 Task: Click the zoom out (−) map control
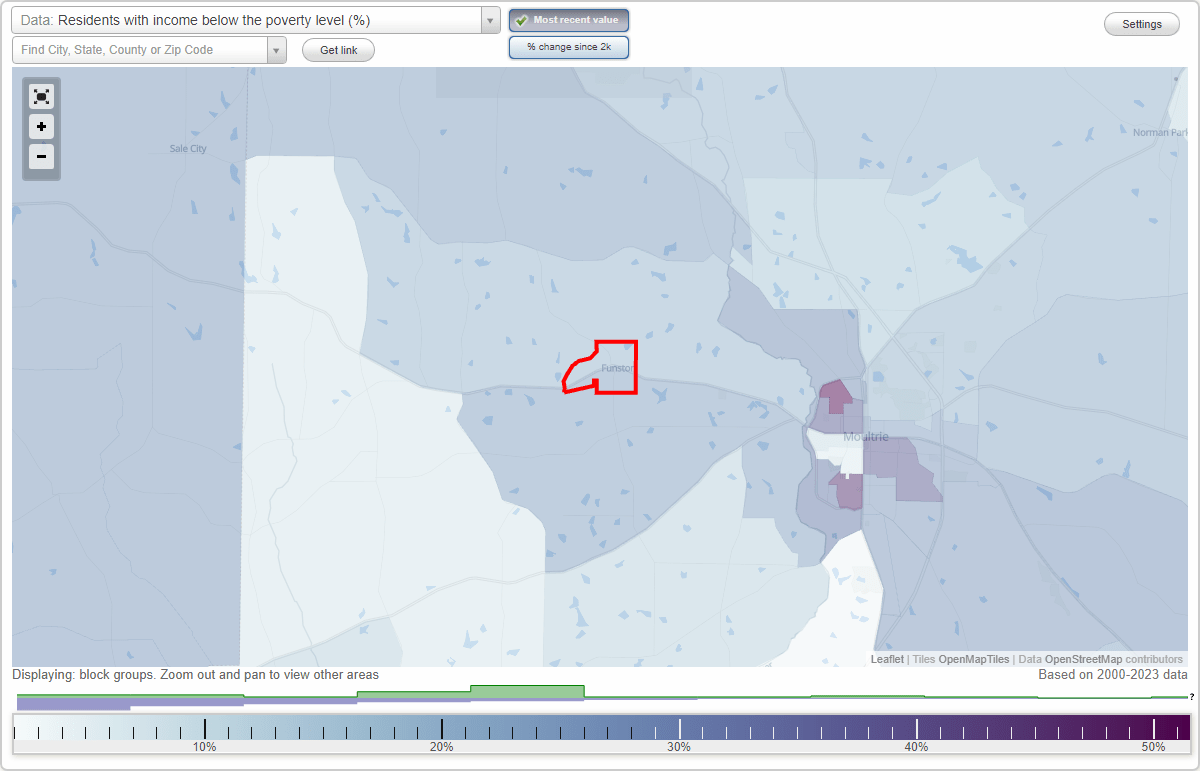coord(41,157)
